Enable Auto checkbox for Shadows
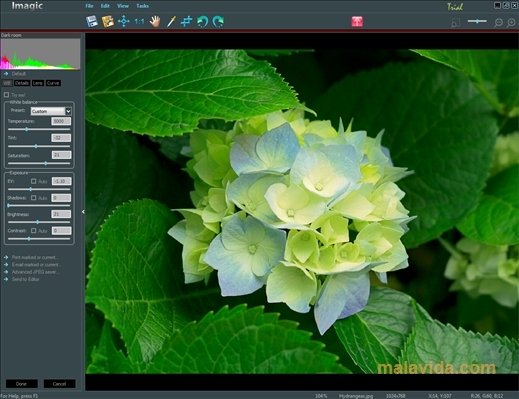Screen dimensions: 519x399 point(34,198)
